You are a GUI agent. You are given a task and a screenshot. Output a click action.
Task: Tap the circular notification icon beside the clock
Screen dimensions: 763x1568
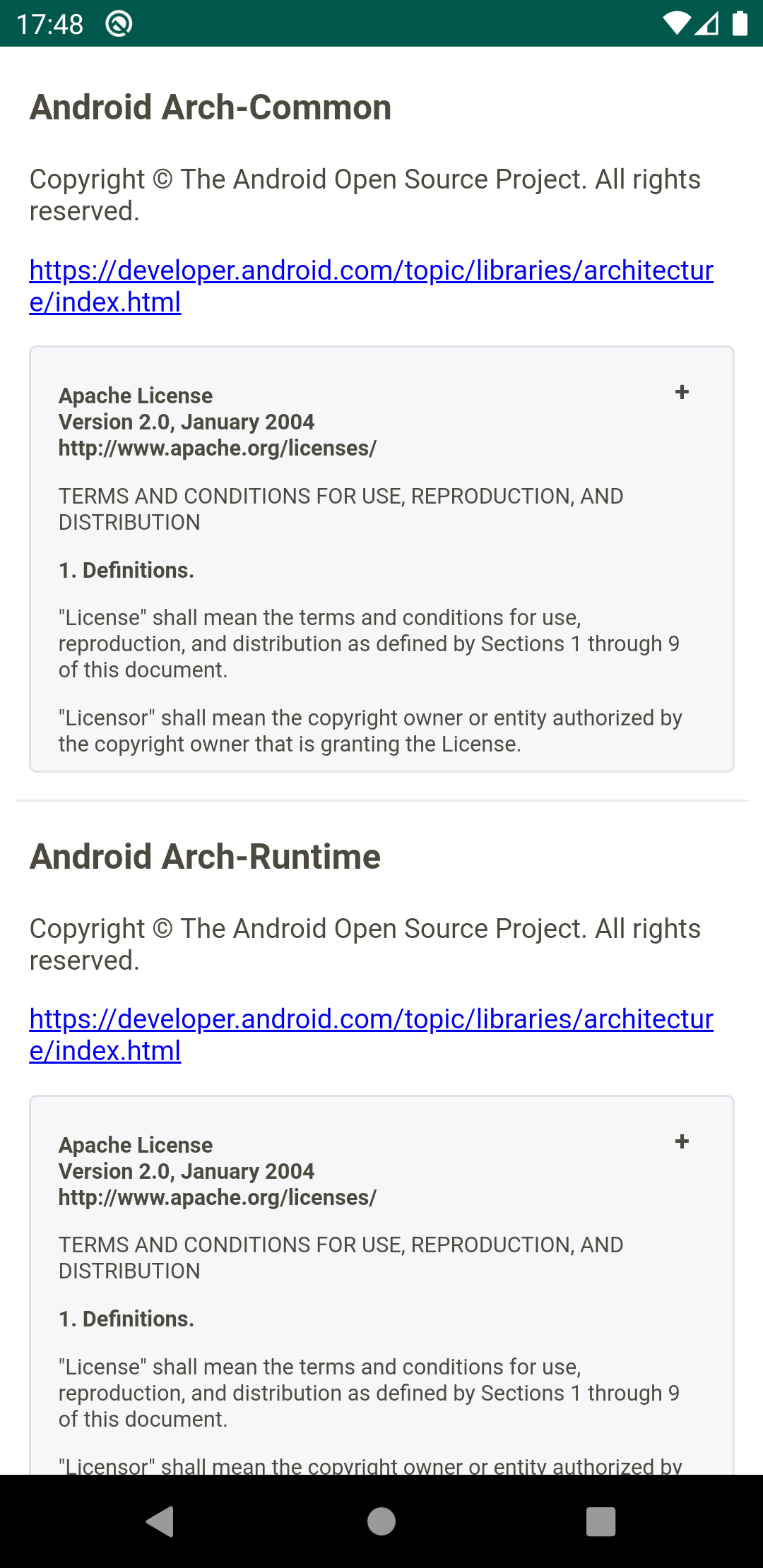pyautogui.click(x=119, y=23)
